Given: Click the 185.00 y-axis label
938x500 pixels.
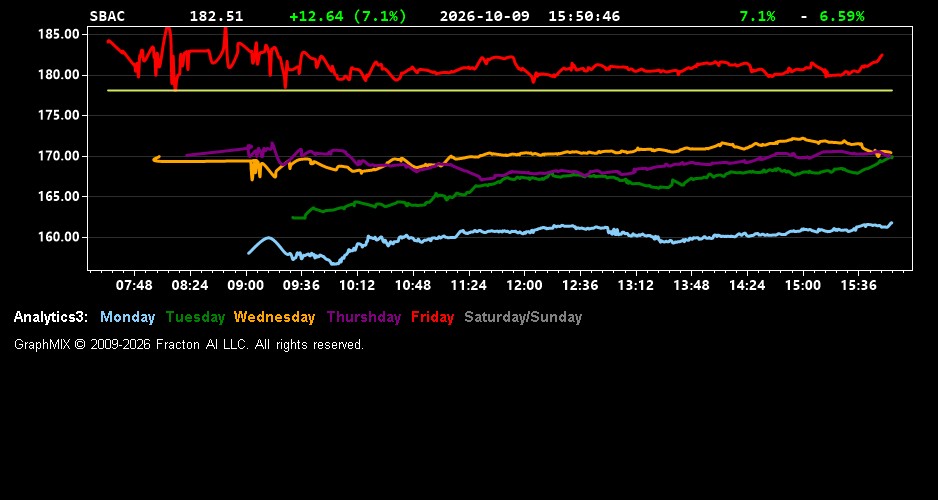Looking at the screenshot, I should pyautogui.click(x=59, y=34).
